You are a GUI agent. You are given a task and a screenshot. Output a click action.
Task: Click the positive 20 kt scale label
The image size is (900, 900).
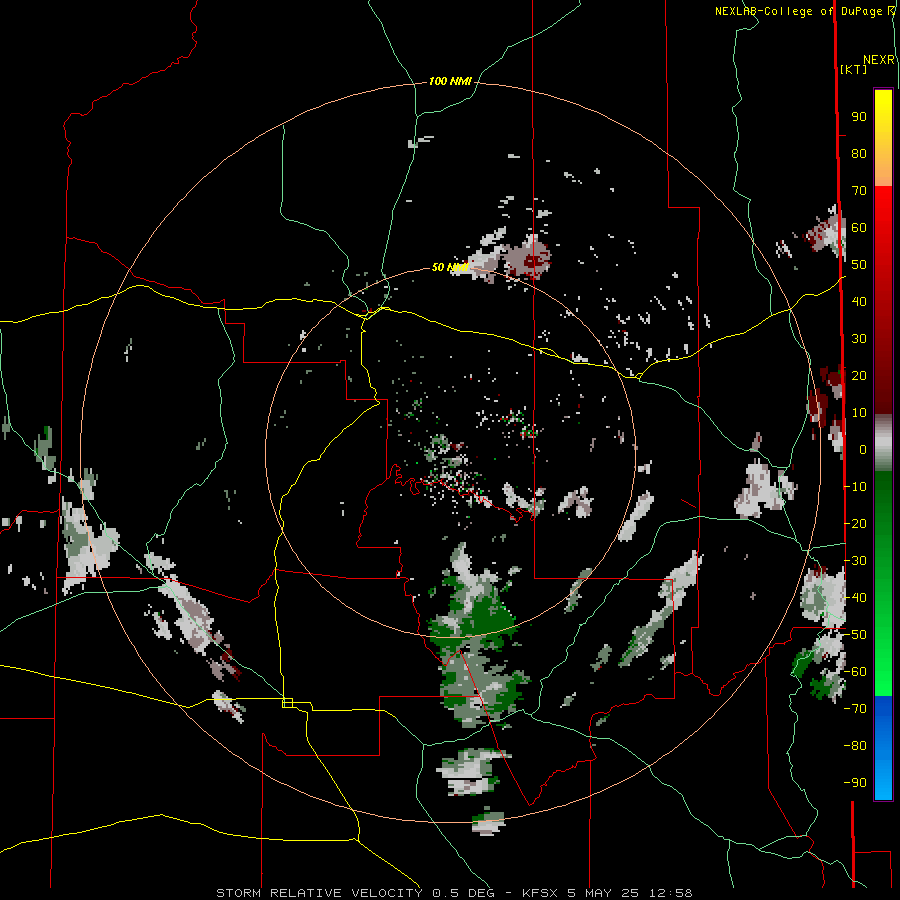click(859, 375)
